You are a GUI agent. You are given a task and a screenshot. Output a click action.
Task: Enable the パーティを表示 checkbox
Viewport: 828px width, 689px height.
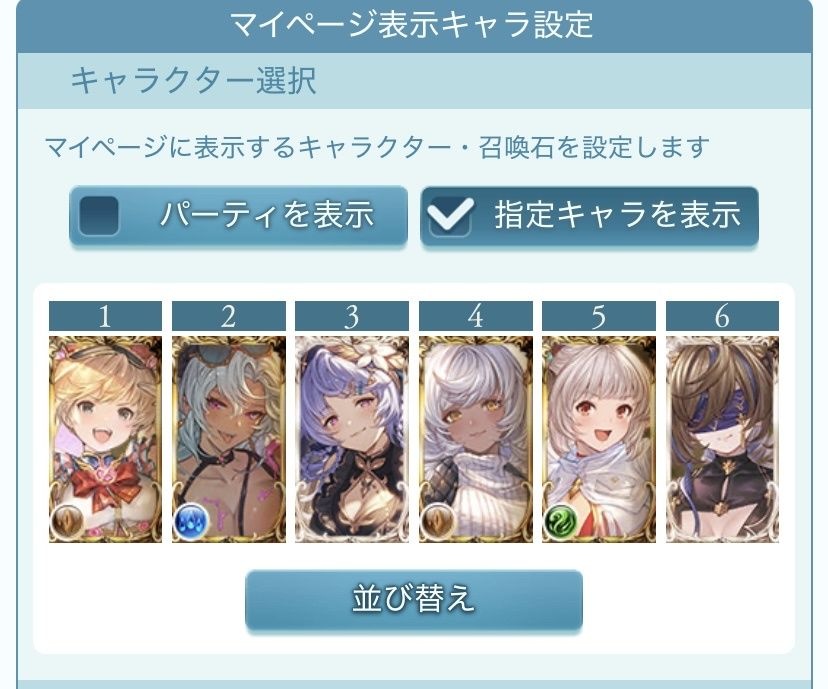click(x=99, y=215)
